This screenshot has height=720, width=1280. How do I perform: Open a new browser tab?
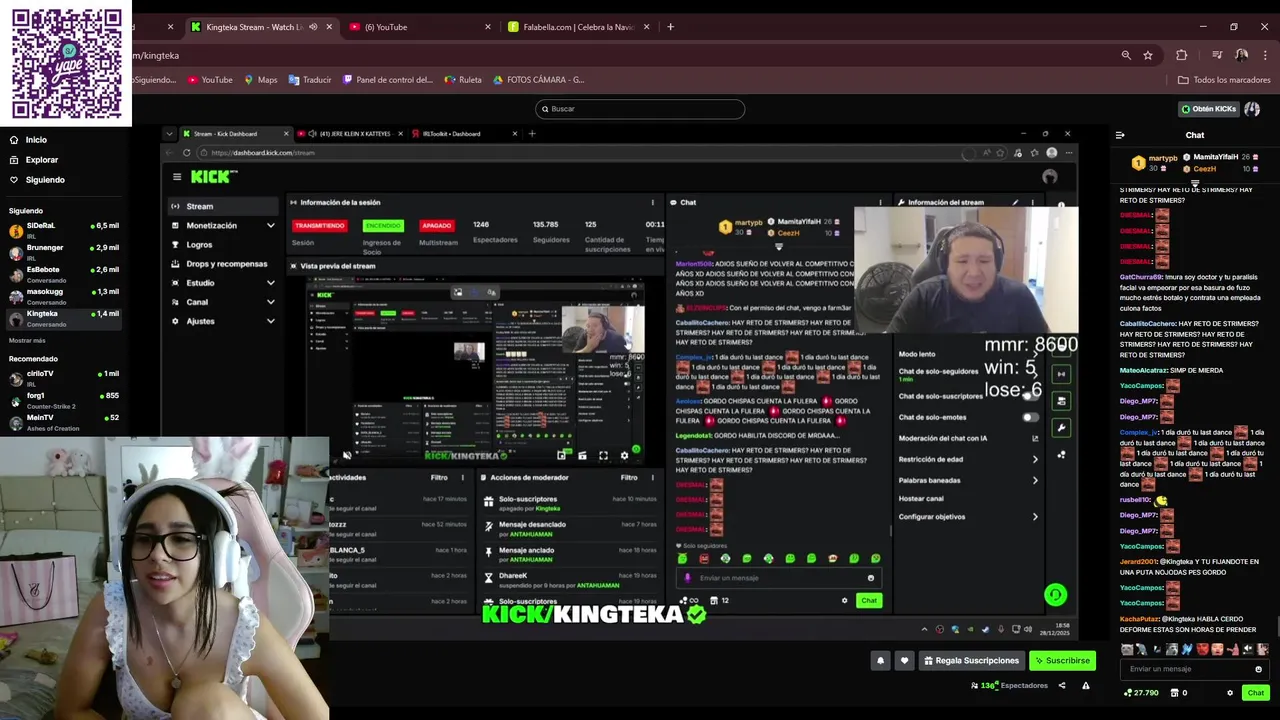click(x=670, y=27)
